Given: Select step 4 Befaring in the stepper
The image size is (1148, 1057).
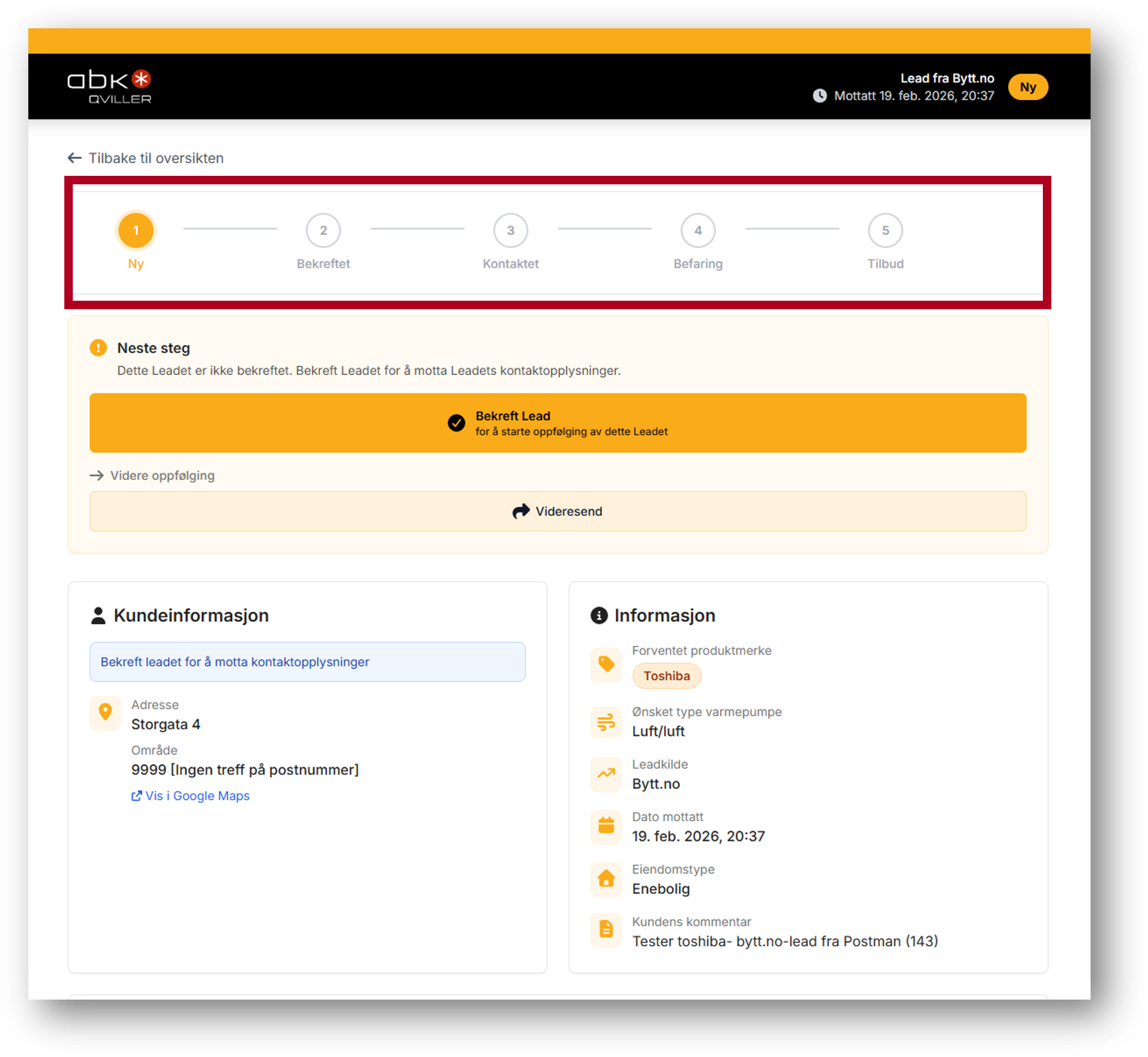Looking at the screenshot, I should 698,230.
